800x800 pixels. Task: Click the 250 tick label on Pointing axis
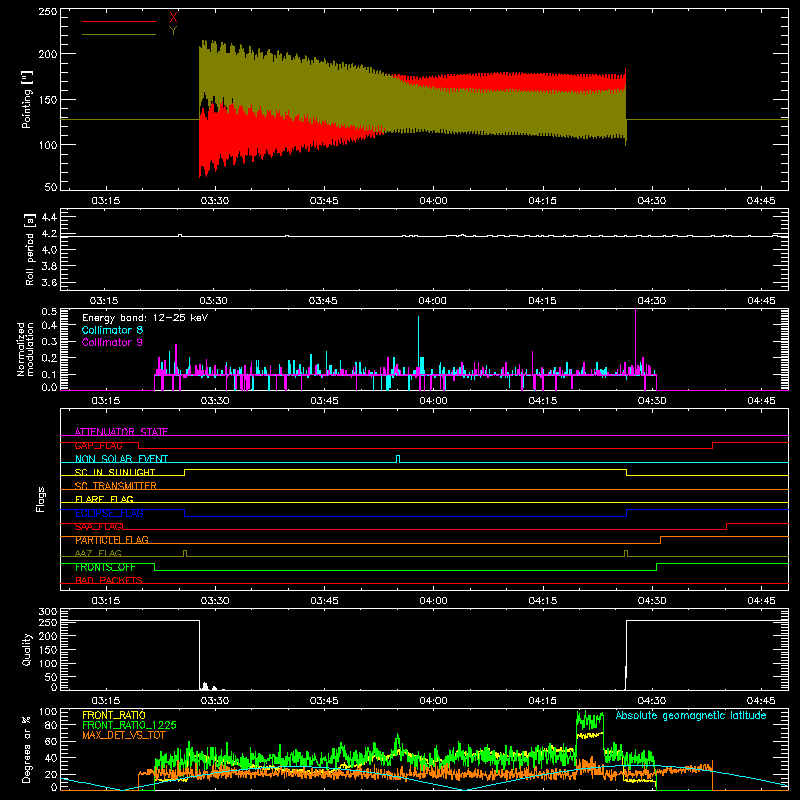(47, 12)
